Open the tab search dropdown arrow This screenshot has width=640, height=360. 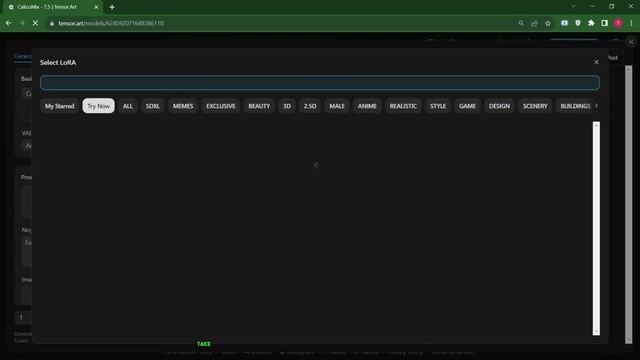(573, 7)
